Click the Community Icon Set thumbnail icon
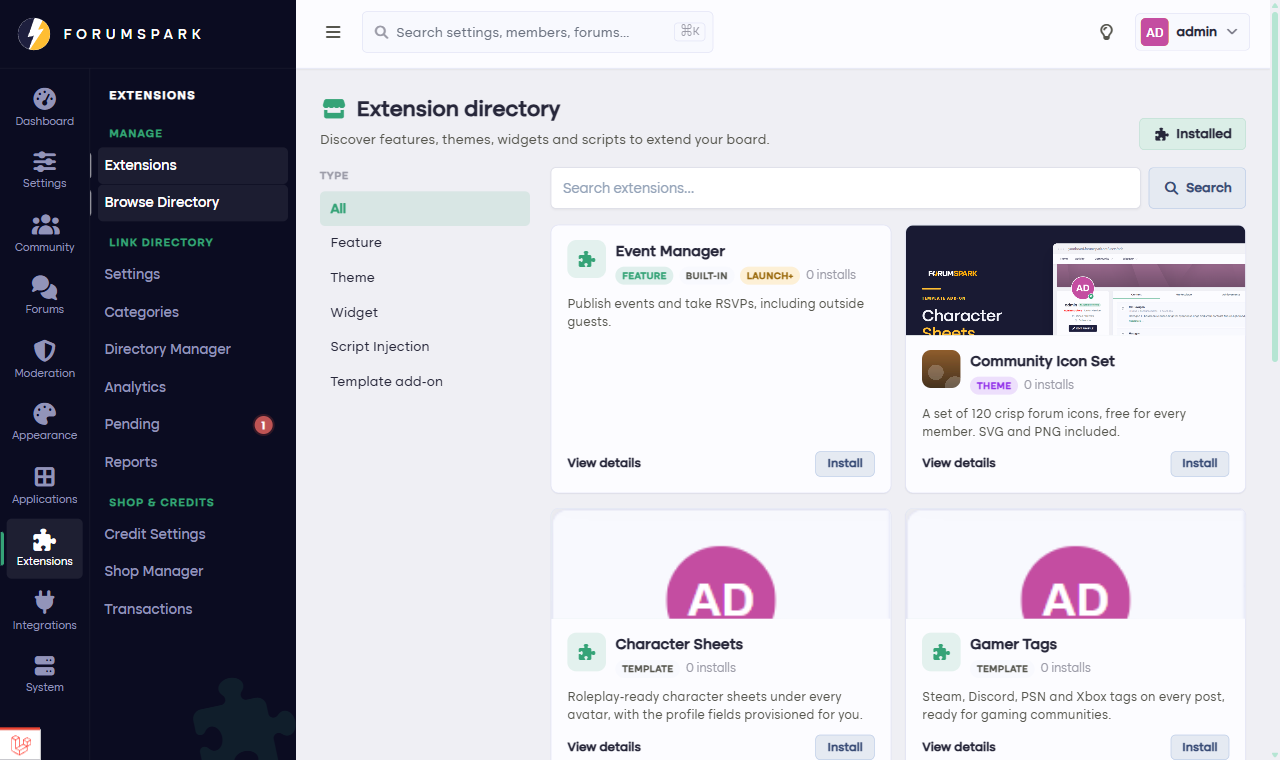 point(941,369)
